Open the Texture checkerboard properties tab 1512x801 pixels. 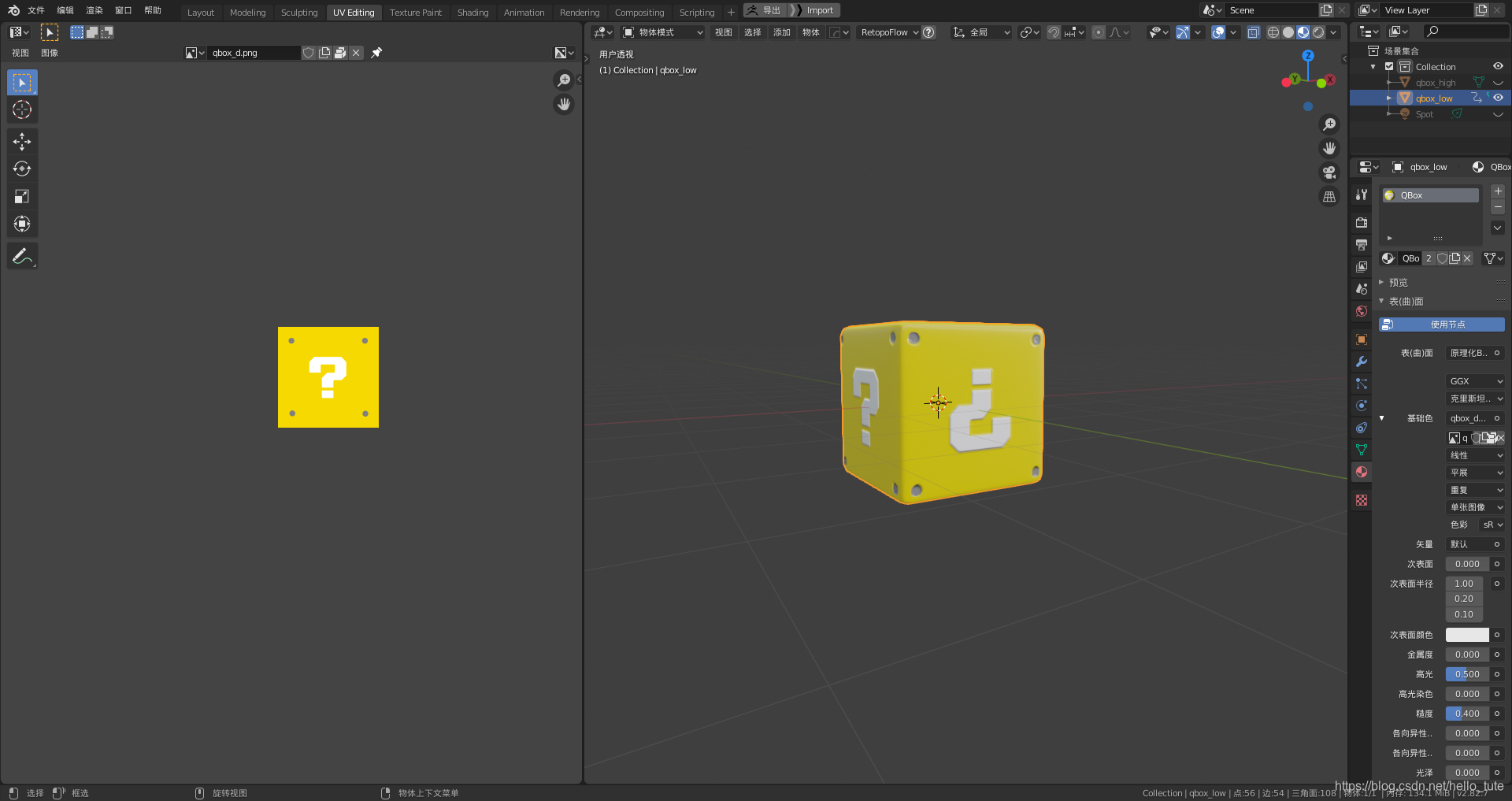pyautogui.click(x=1362, y=500)
